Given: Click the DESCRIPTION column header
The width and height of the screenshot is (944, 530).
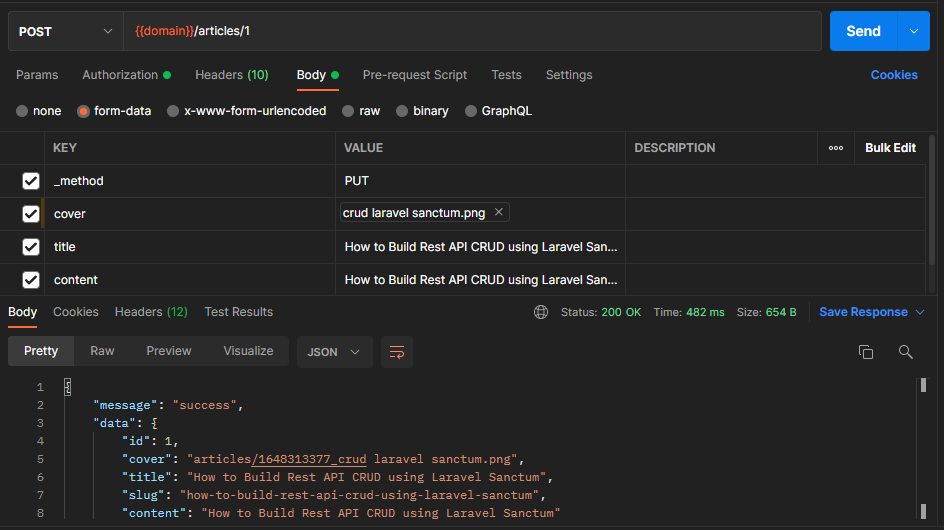Looking at the screenshot, I should tap(675, 148).
